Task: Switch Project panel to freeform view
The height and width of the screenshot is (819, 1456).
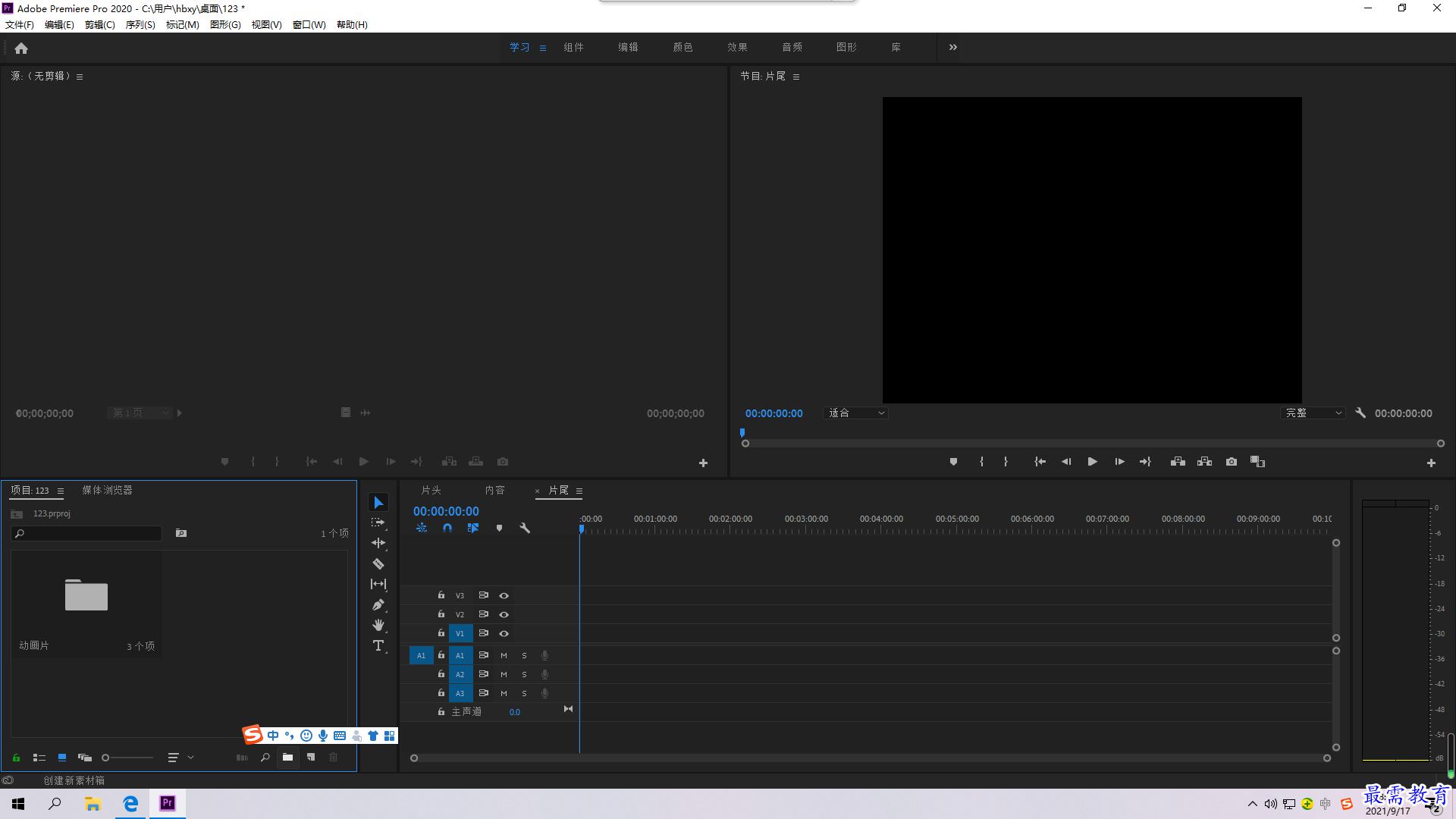Action: pyautogui.click(x=85, y=758)
